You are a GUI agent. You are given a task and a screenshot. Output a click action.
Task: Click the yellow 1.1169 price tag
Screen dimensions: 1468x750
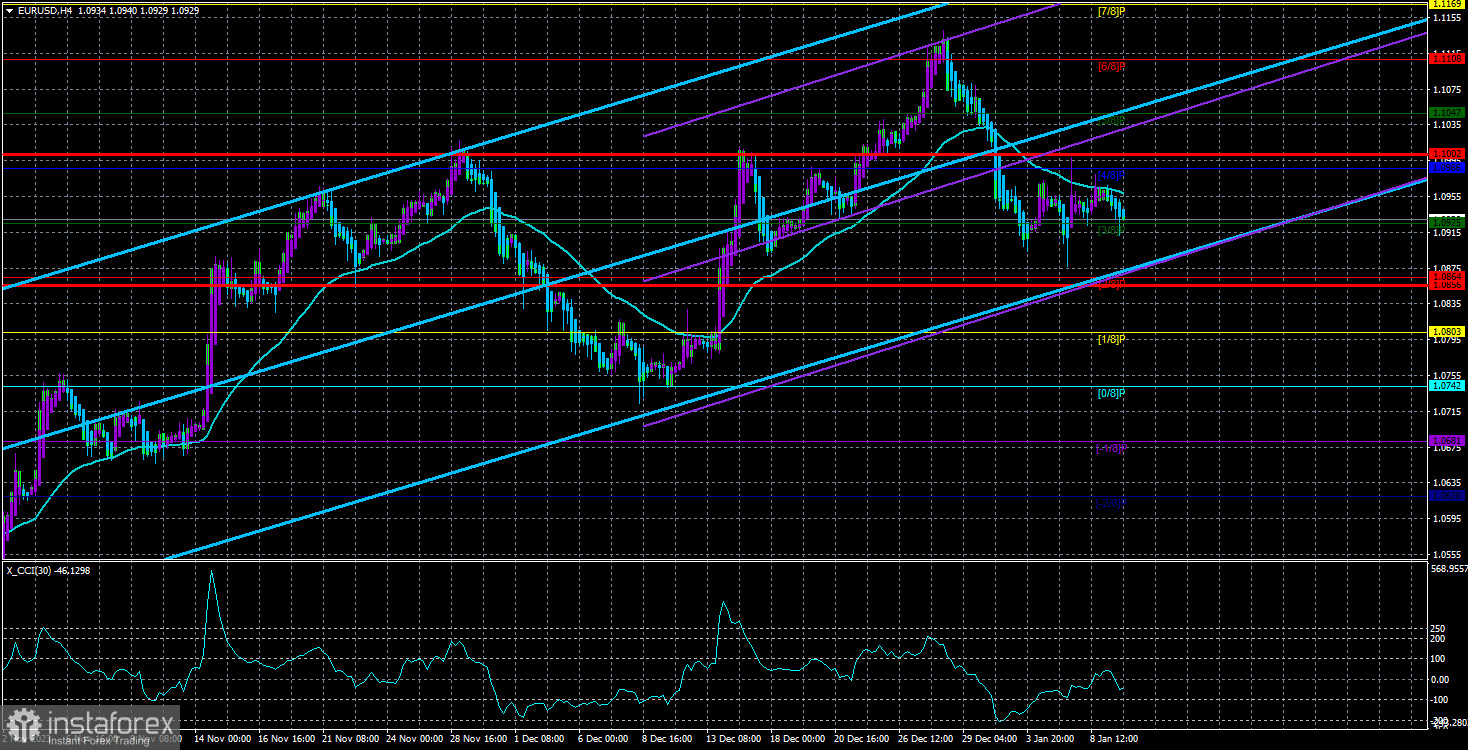(1447, 5)
